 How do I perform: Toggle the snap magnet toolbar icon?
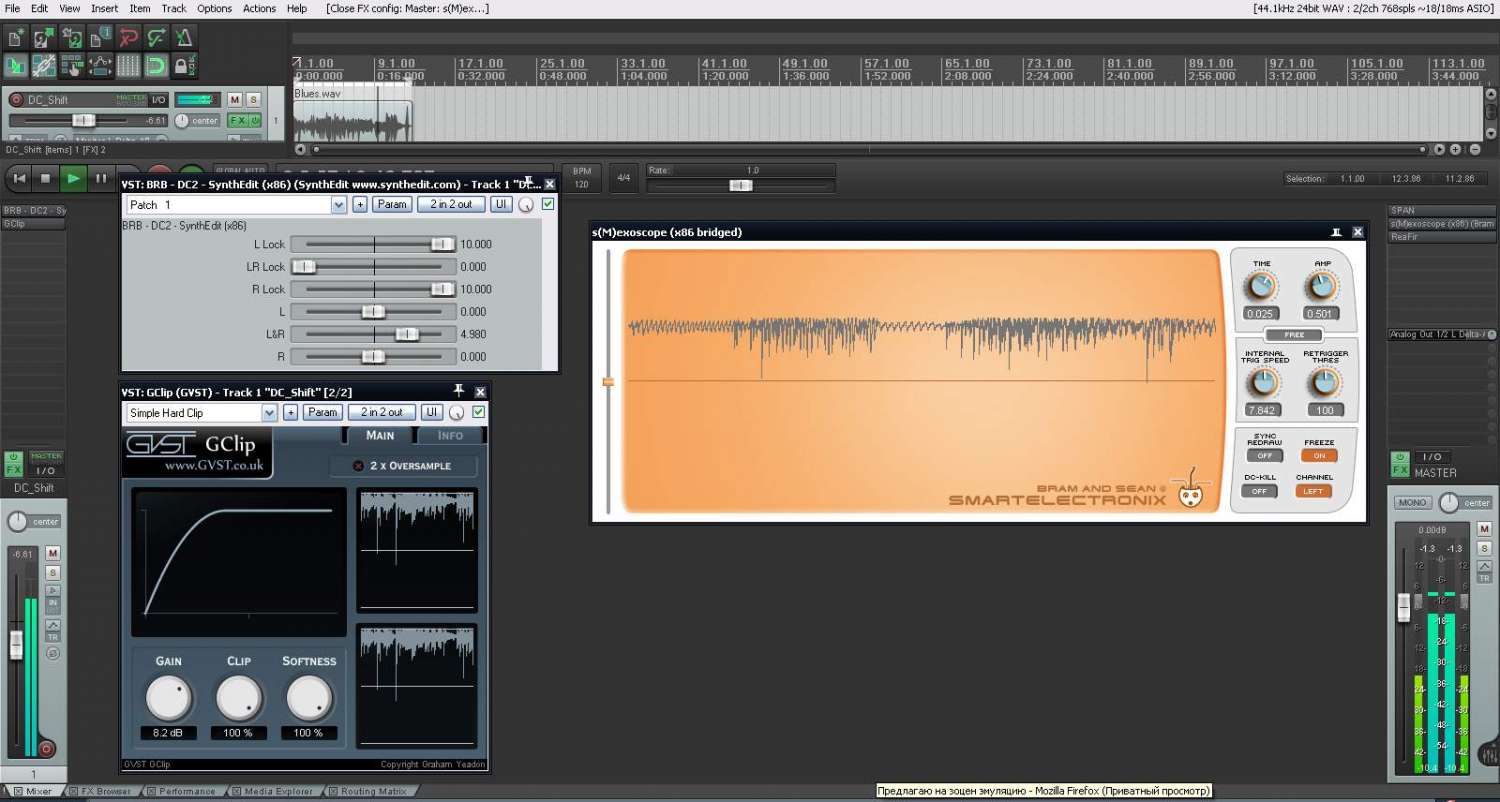(156, 67)
